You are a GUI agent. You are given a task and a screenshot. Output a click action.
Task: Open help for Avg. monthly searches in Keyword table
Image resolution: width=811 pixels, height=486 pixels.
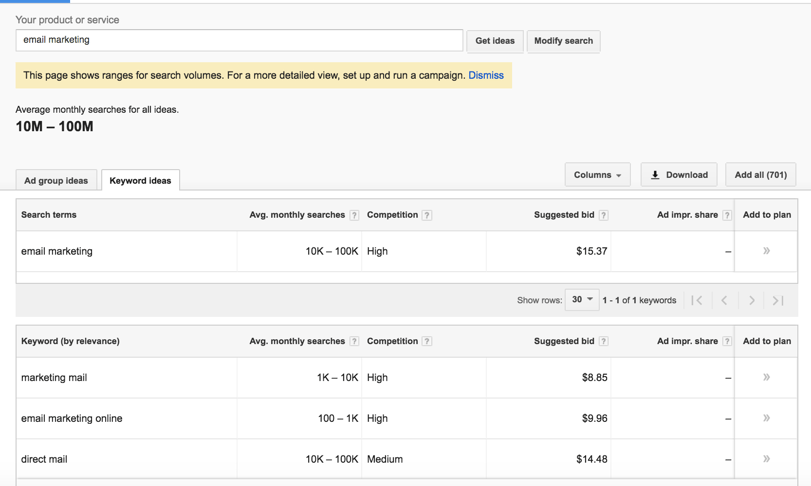tap(354, 341)
